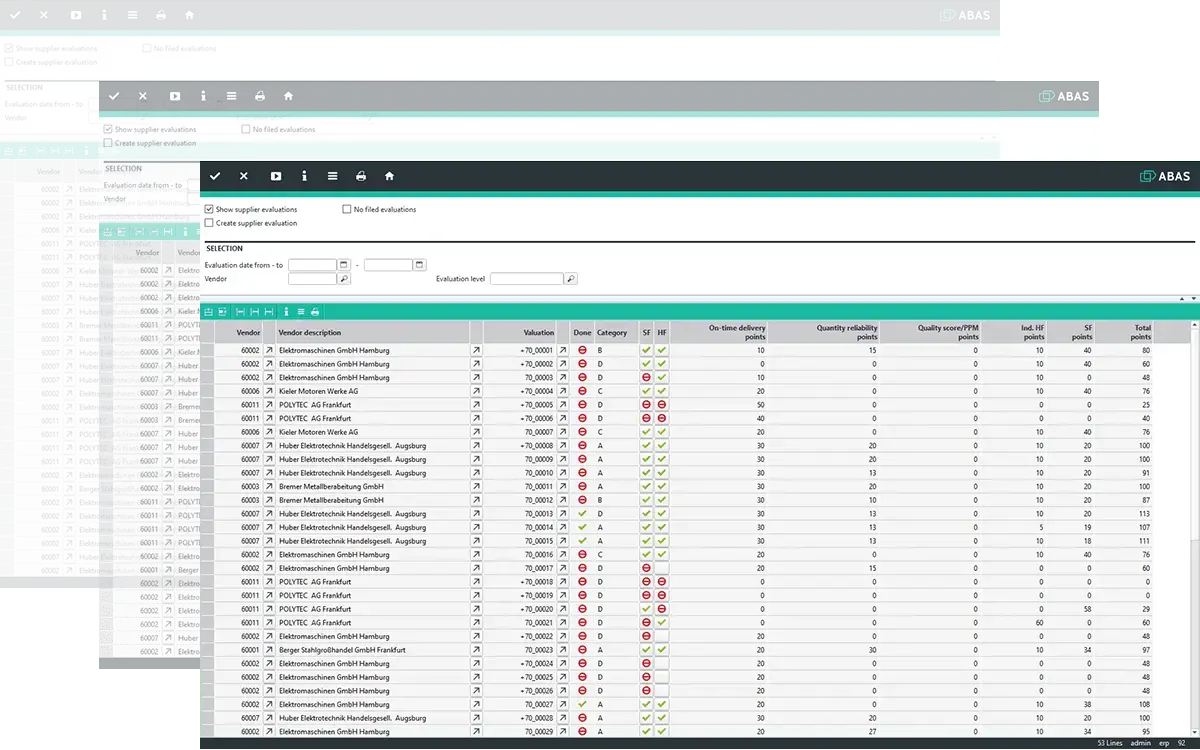Open the first Elektromaschinen GmbH Hamburg record arrow
Image resolution: width=1200 pixels, height=750 pixels.
pos(268,348)
